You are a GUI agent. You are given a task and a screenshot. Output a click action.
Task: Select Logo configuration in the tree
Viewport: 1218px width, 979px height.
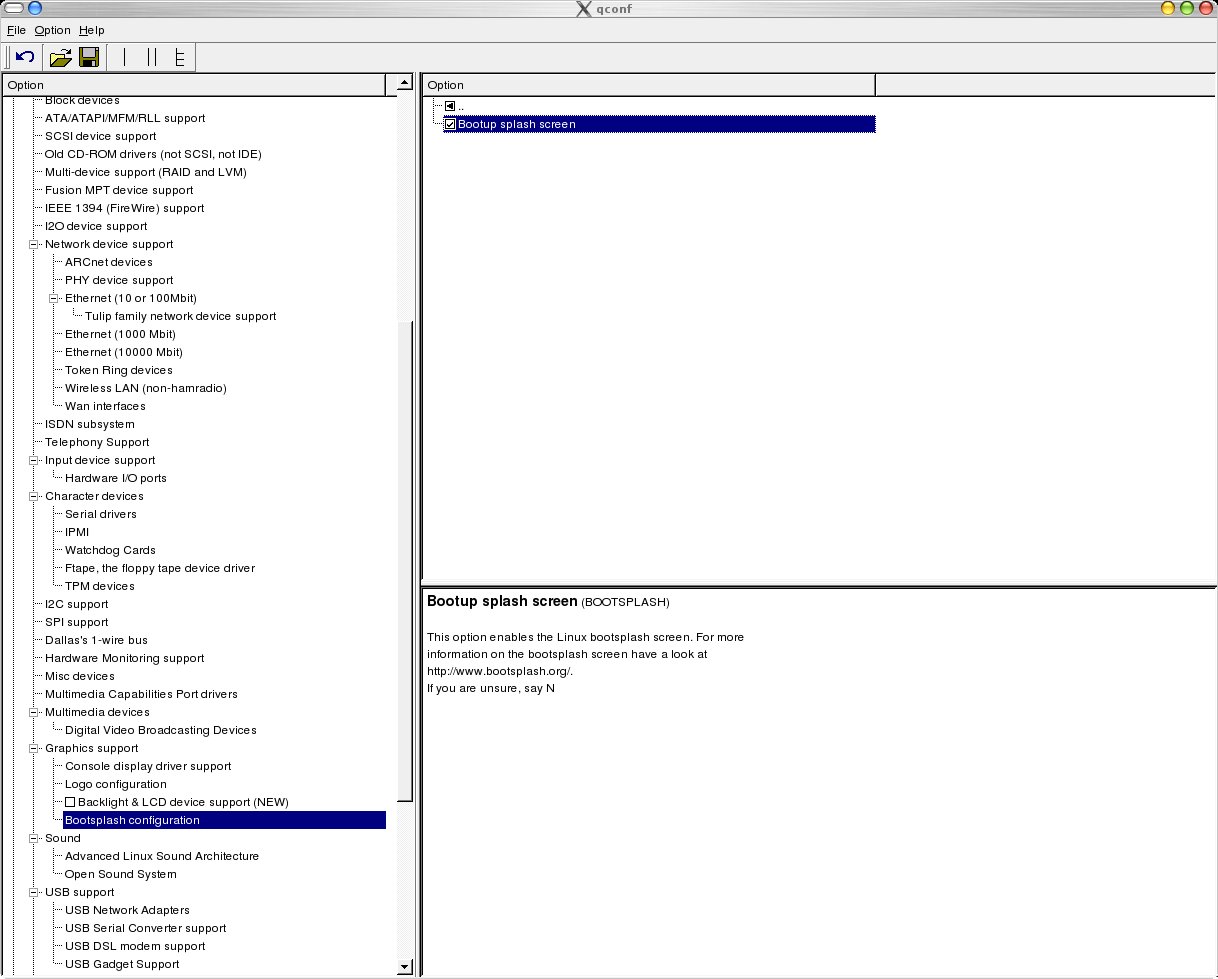click(x=115, y=784)
